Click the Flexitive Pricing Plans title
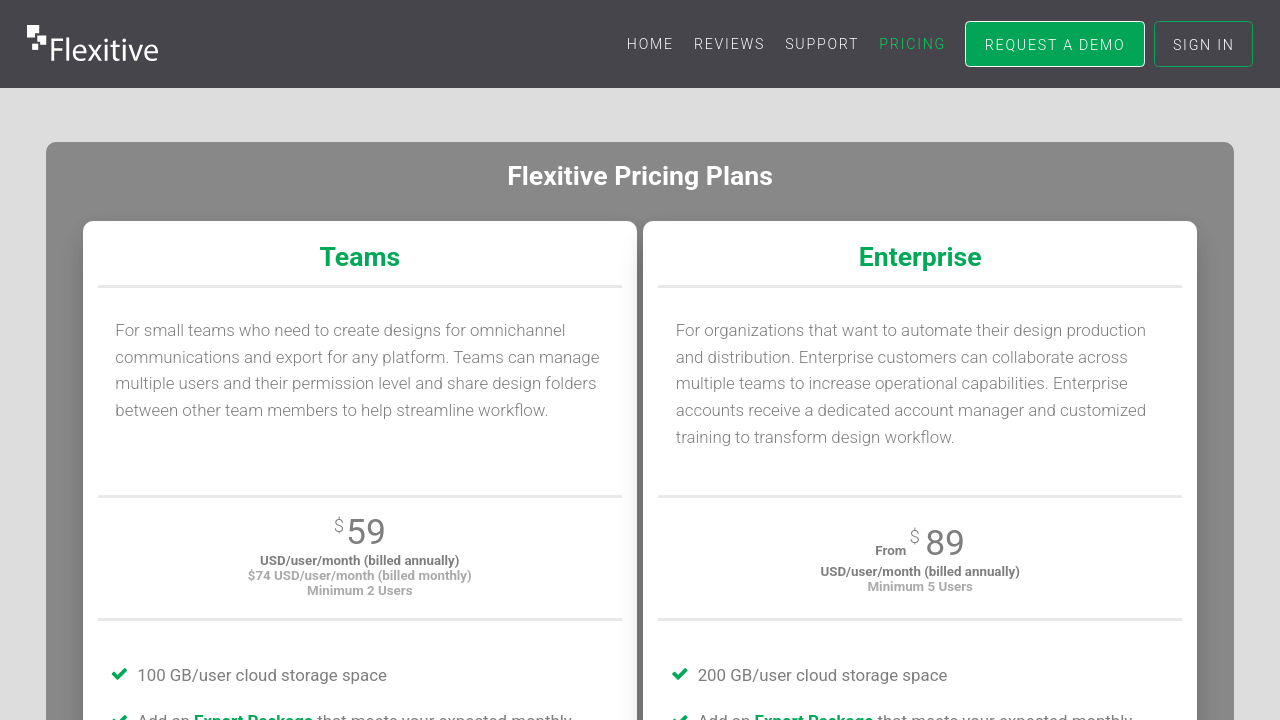 (x=640, y=176)
